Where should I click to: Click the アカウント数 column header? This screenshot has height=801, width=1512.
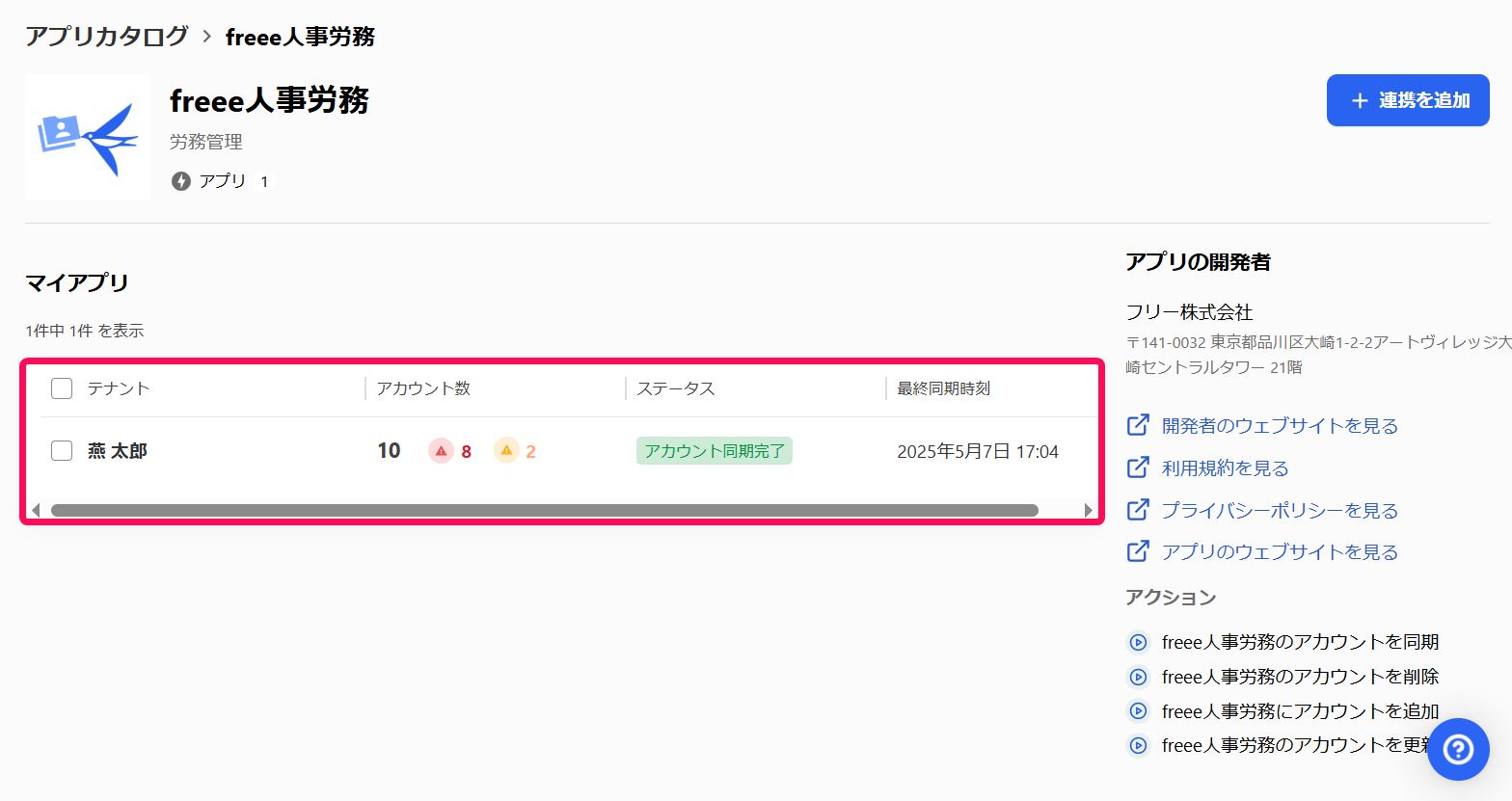423,388
